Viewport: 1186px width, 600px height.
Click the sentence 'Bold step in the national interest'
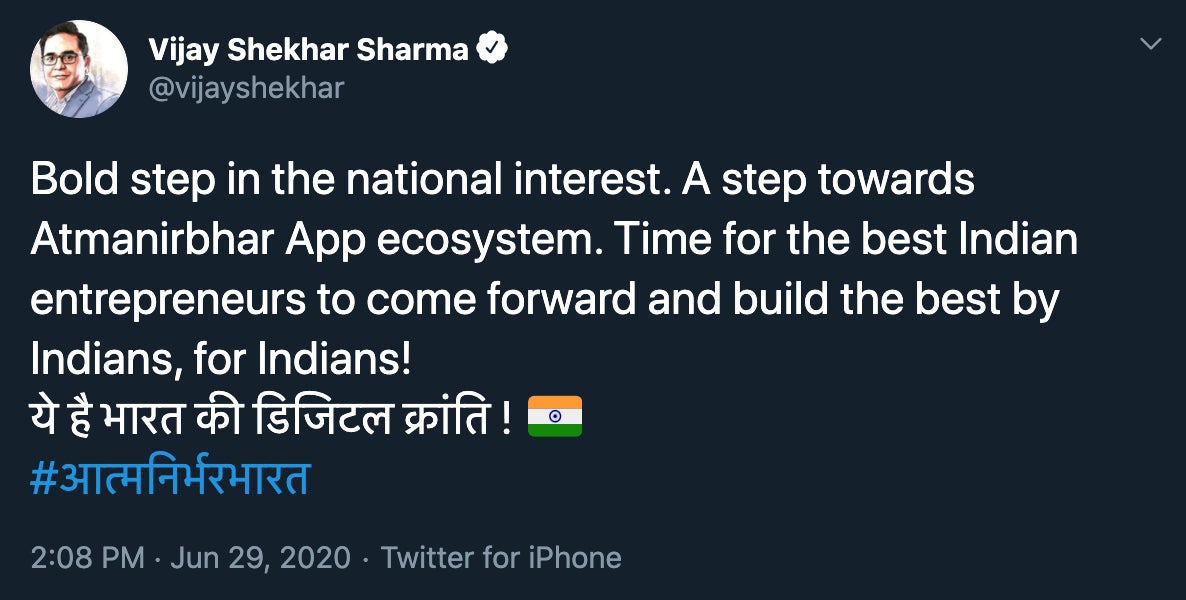(x=350, y=180)
